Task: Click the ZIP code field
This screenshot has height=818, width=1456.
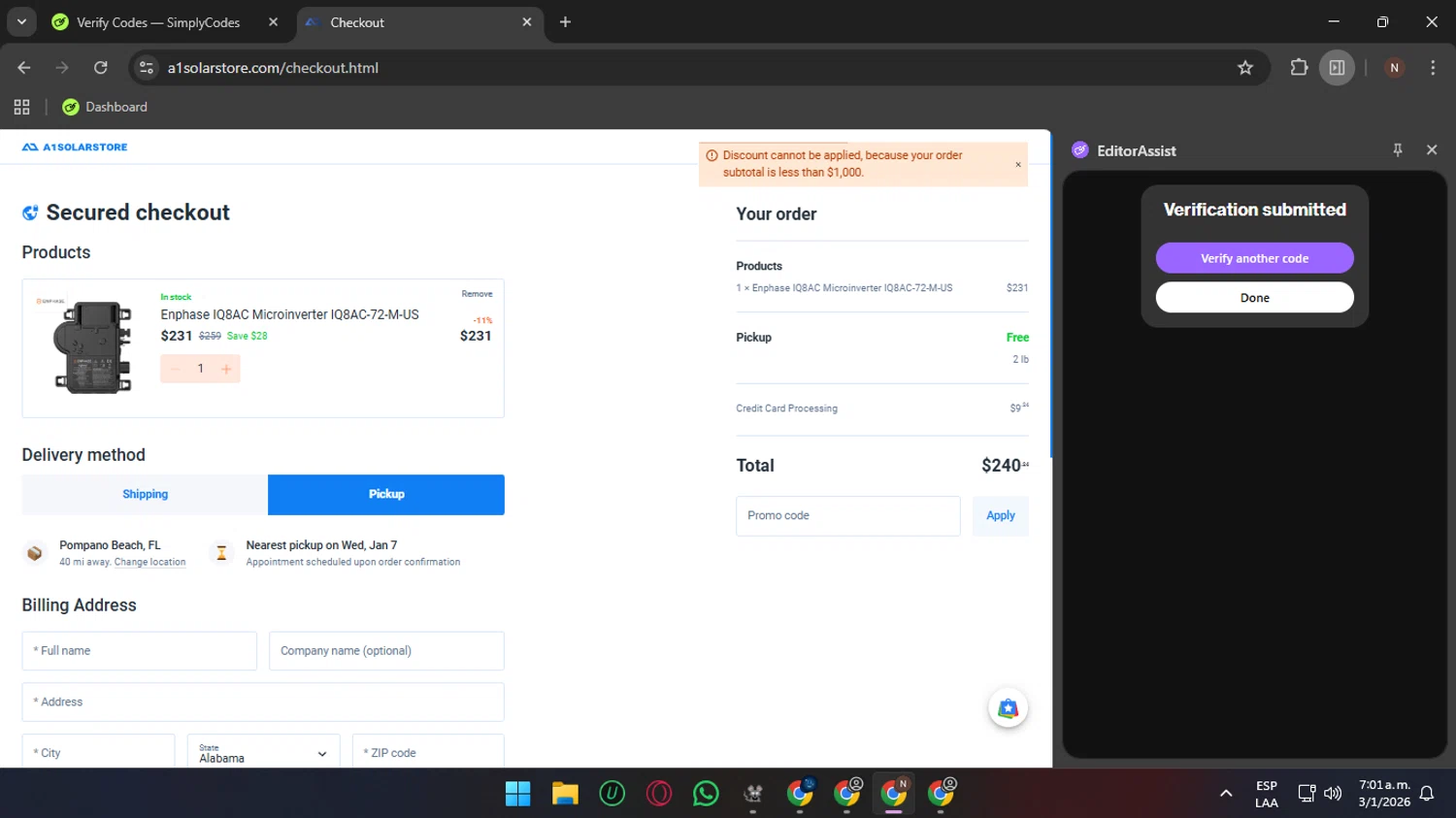Action: click(x=428, y=752)
